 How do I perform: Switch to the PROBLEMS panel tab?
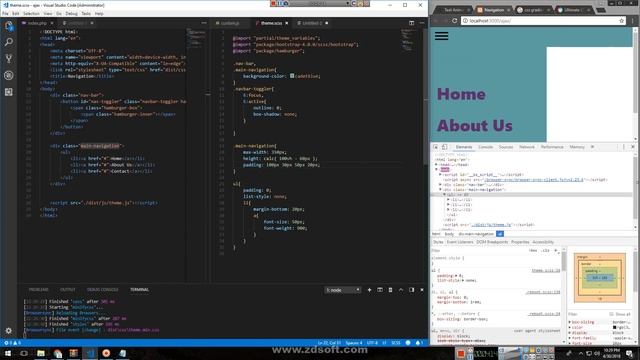(x=38, y=290)
